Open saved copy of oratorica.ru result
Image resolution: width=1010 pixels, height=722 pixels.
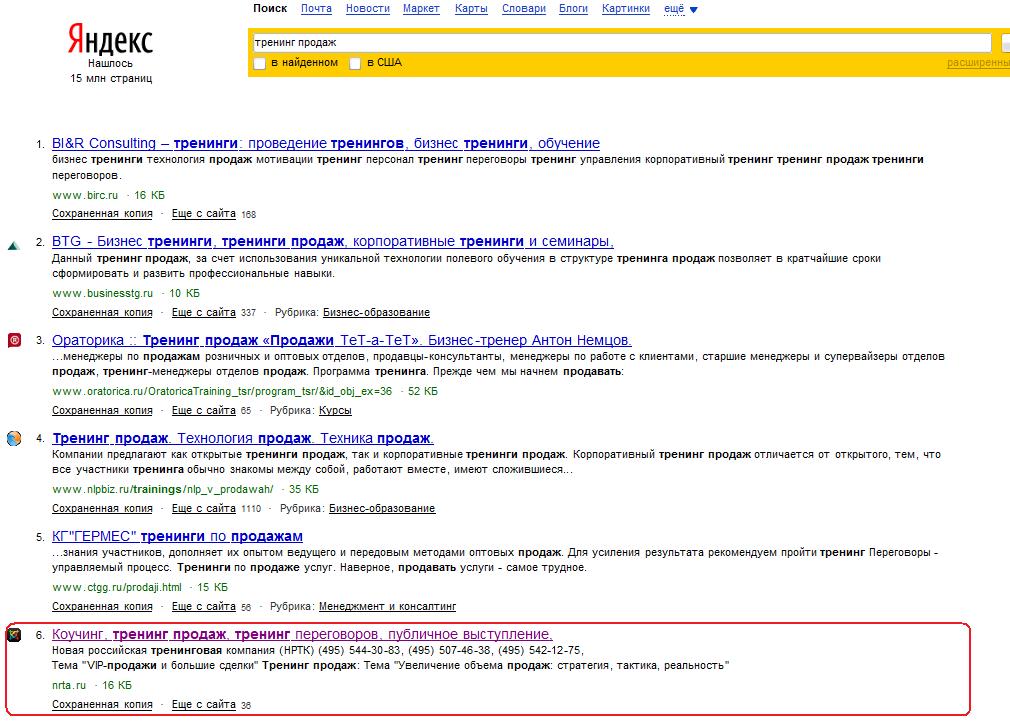pyautogui.click(x=102, y=410)
